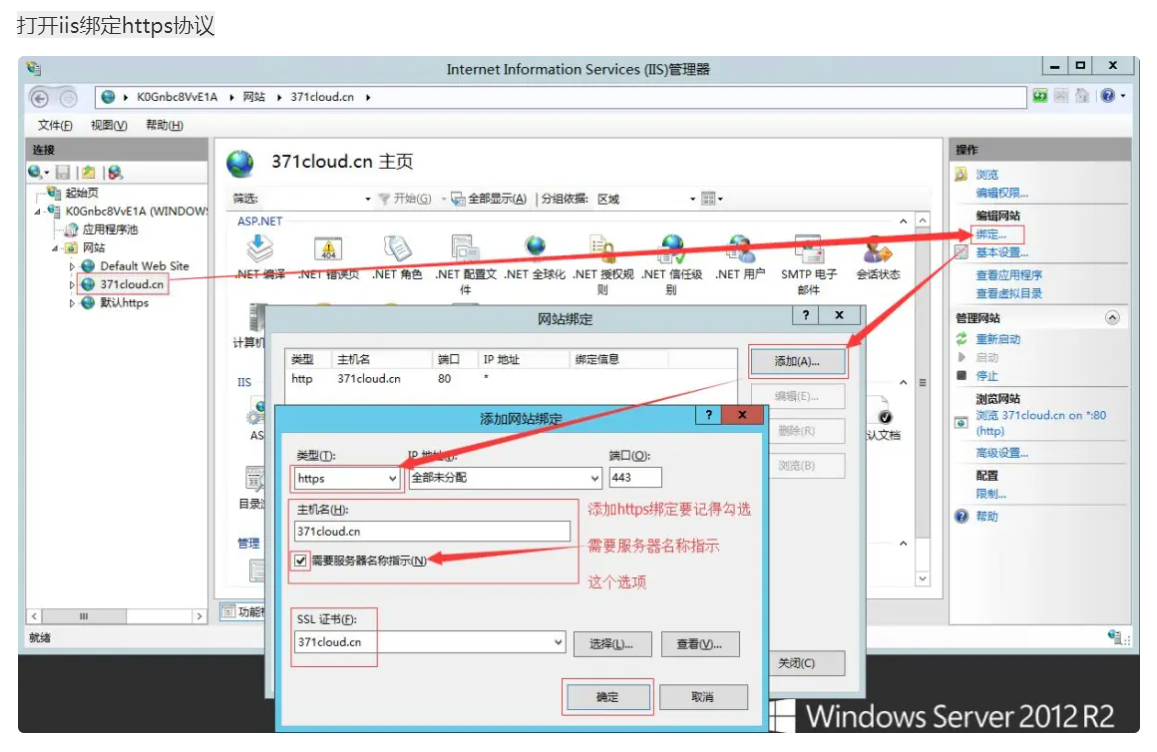Click 确定 in the 添加网站绑定 dialog

(607, 697)
